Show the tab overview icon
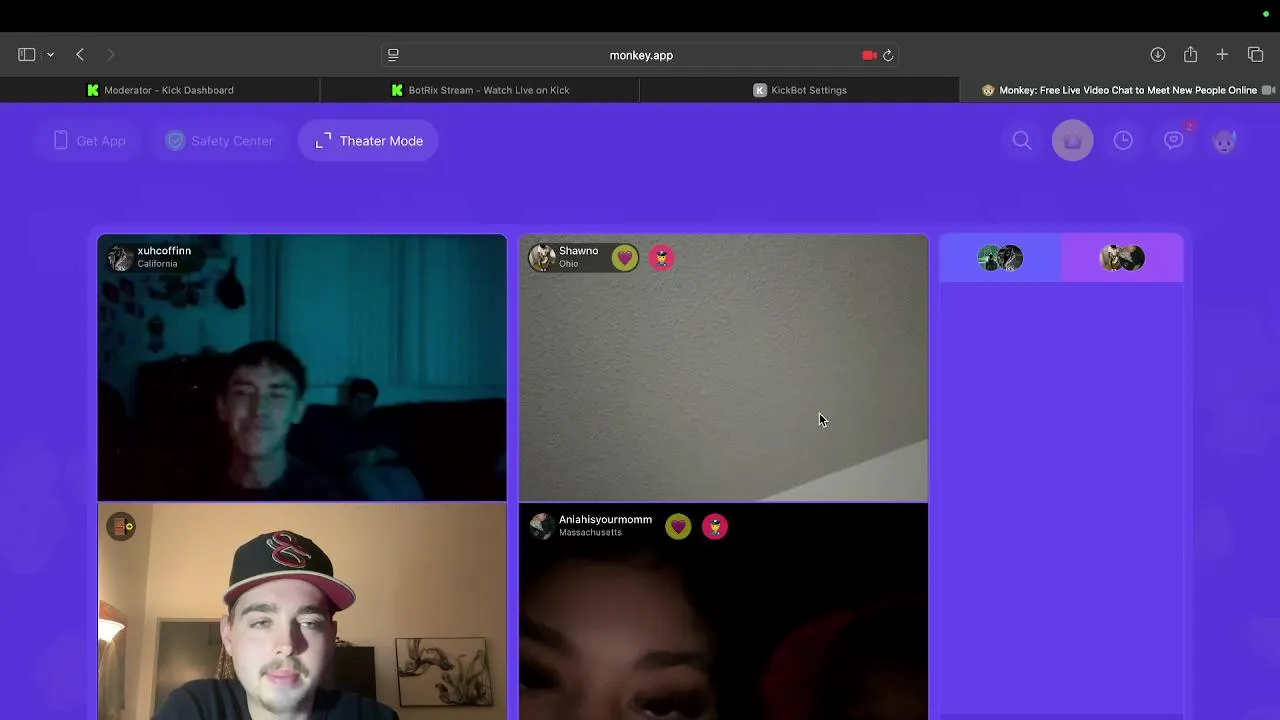This screenshot has width=1280, height=720. point(1256,55)
